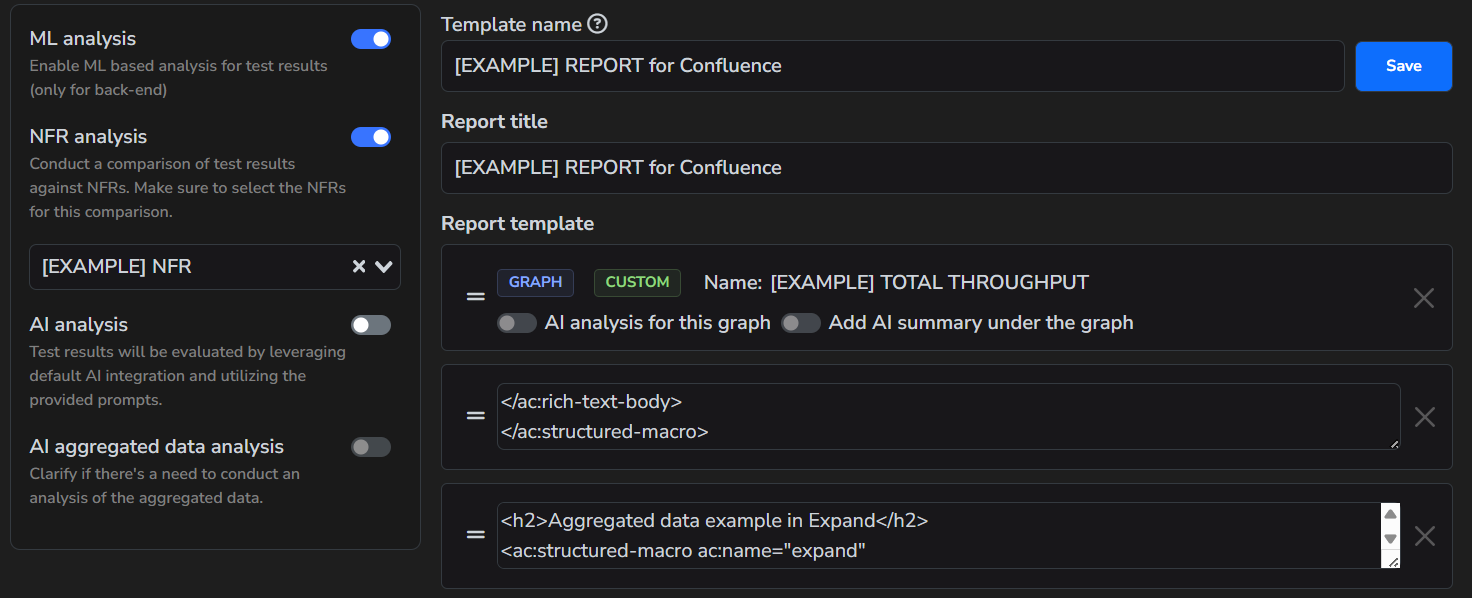
Task: Enable AI analysis for this graph
Action: tap(517, 322)
